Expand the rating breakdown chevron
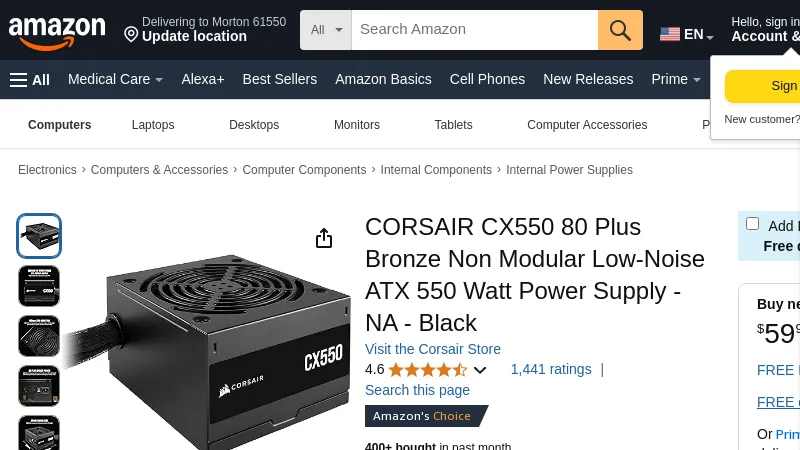Viewport: 800px width, 450px height. (480, 370)
